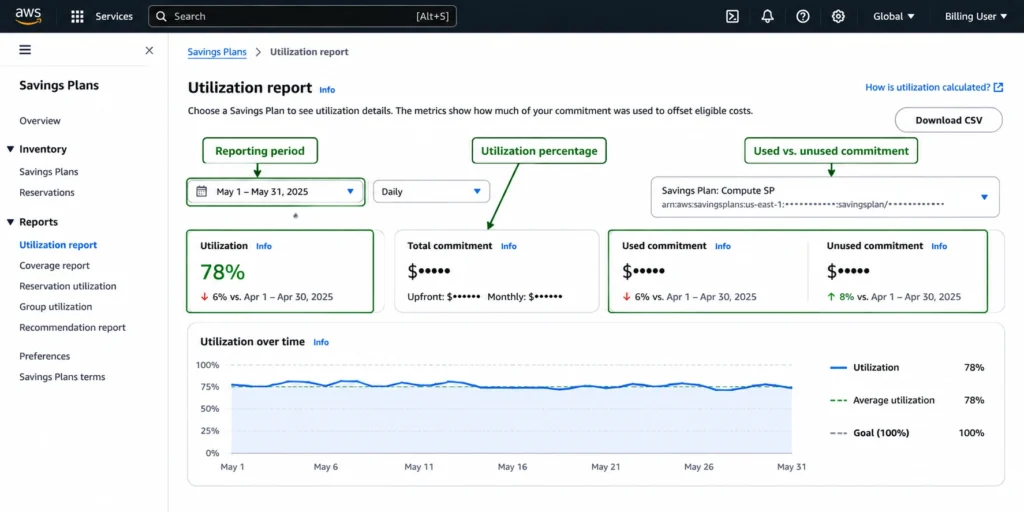Click the Utilization legend entry
Viewport: 1024px width, 512px height.
[x=876, y=368]
